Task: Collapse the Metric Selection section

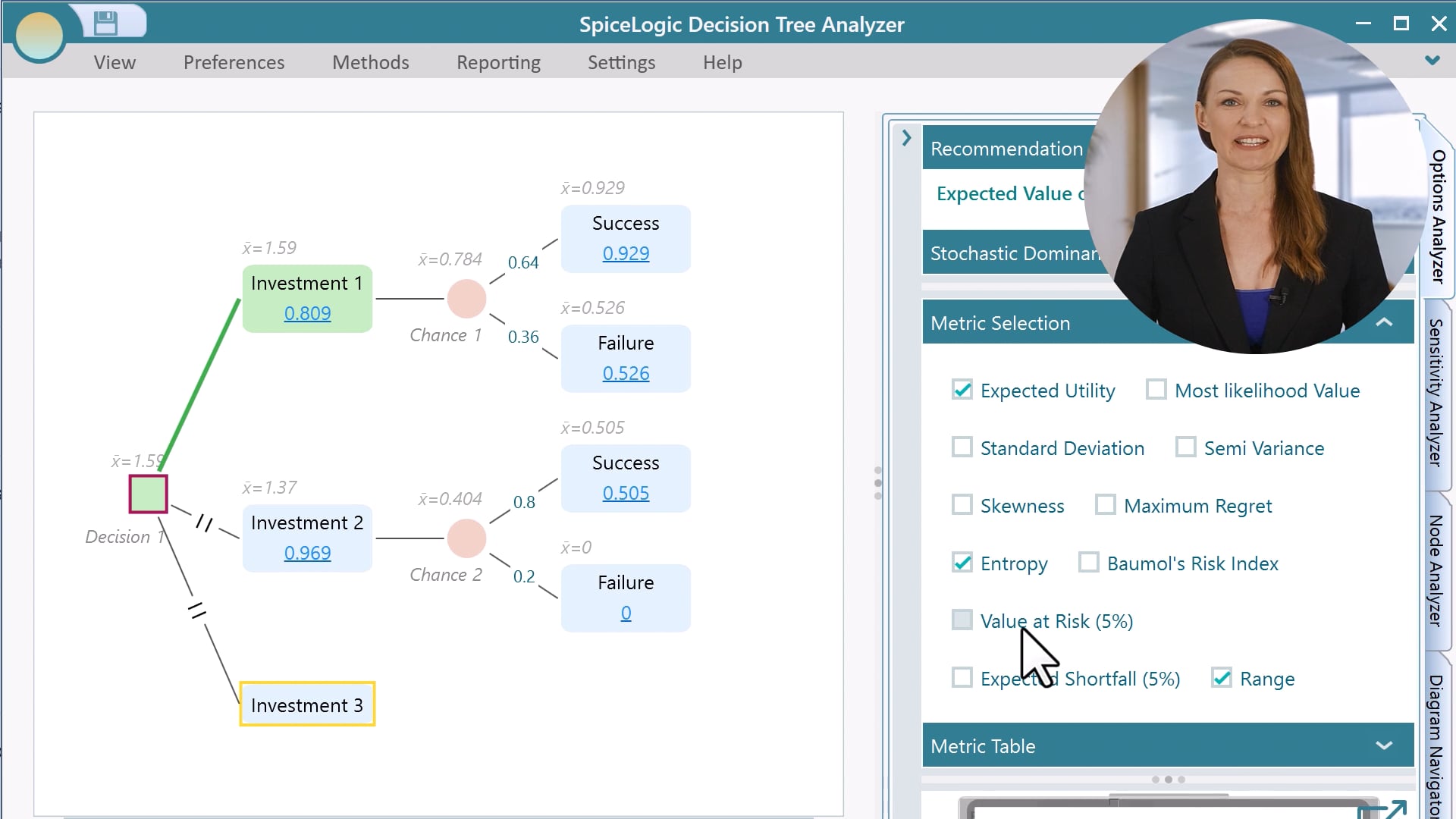Action: click(1384, 322)
